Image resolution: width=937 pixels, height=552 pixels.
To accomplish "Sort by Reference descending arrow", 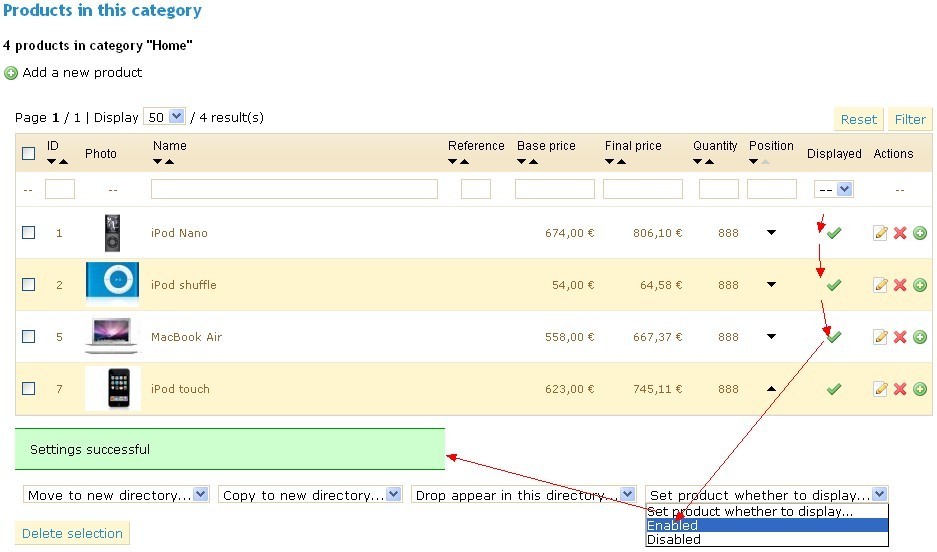I will click(x=452, y=161).
